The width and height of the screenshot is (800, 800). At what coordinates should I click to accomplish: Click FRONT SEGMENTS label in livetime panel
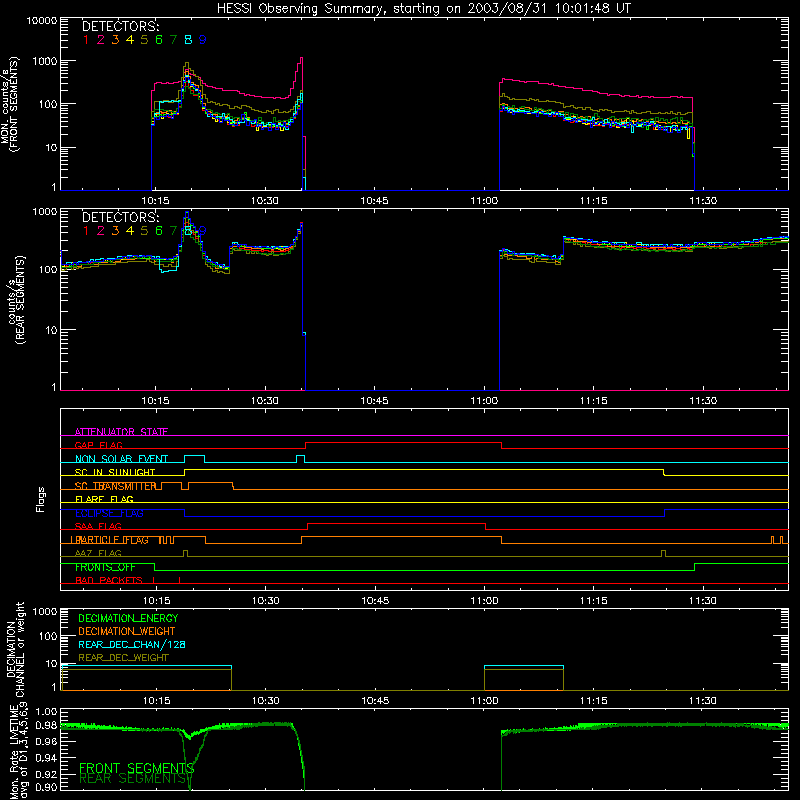click(x=136, y=768)
